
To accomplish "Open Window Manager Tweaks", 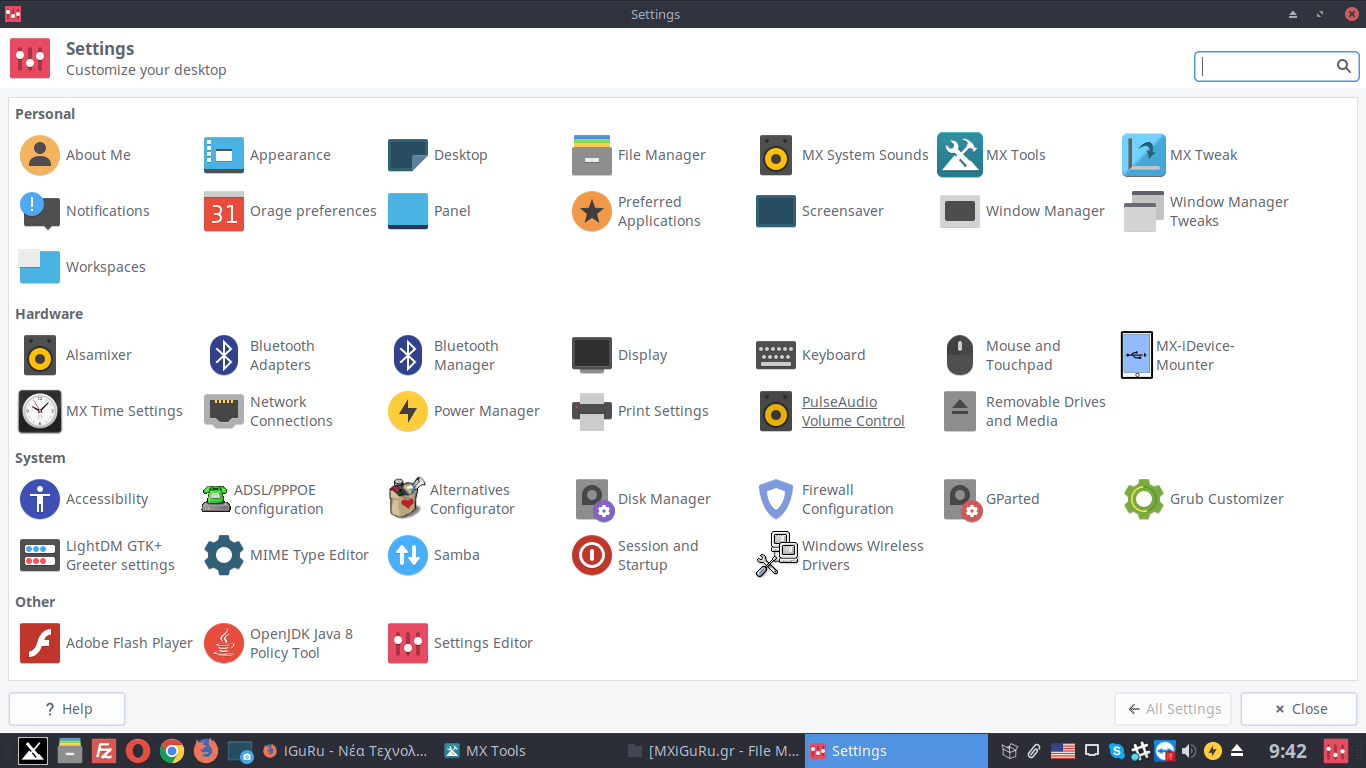I will click(x=1206, y=211).
